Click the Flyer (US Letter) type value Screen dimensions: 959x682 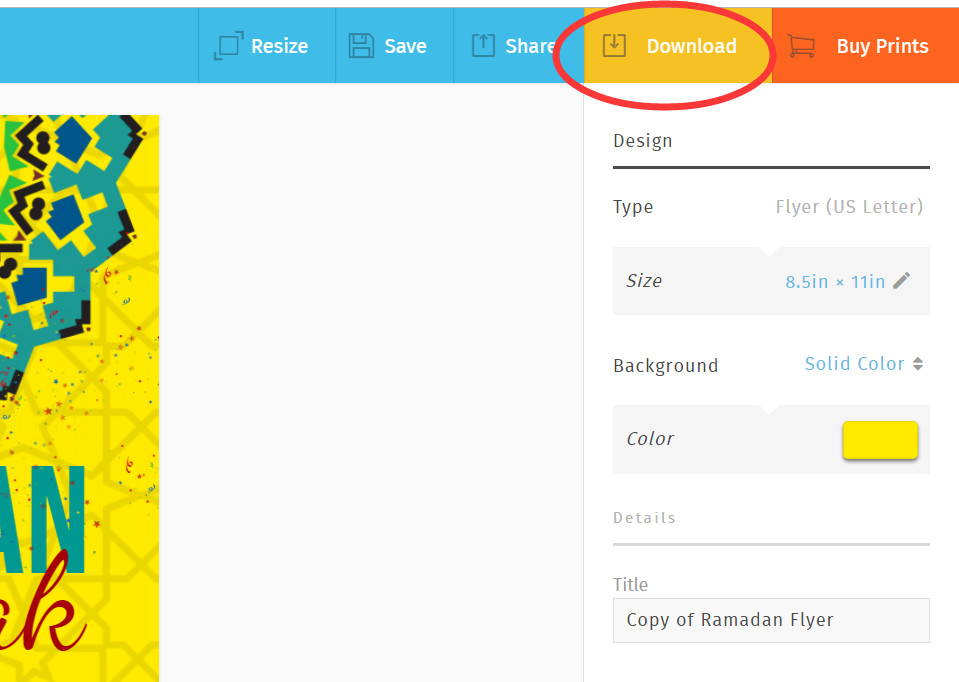point(849,207)
